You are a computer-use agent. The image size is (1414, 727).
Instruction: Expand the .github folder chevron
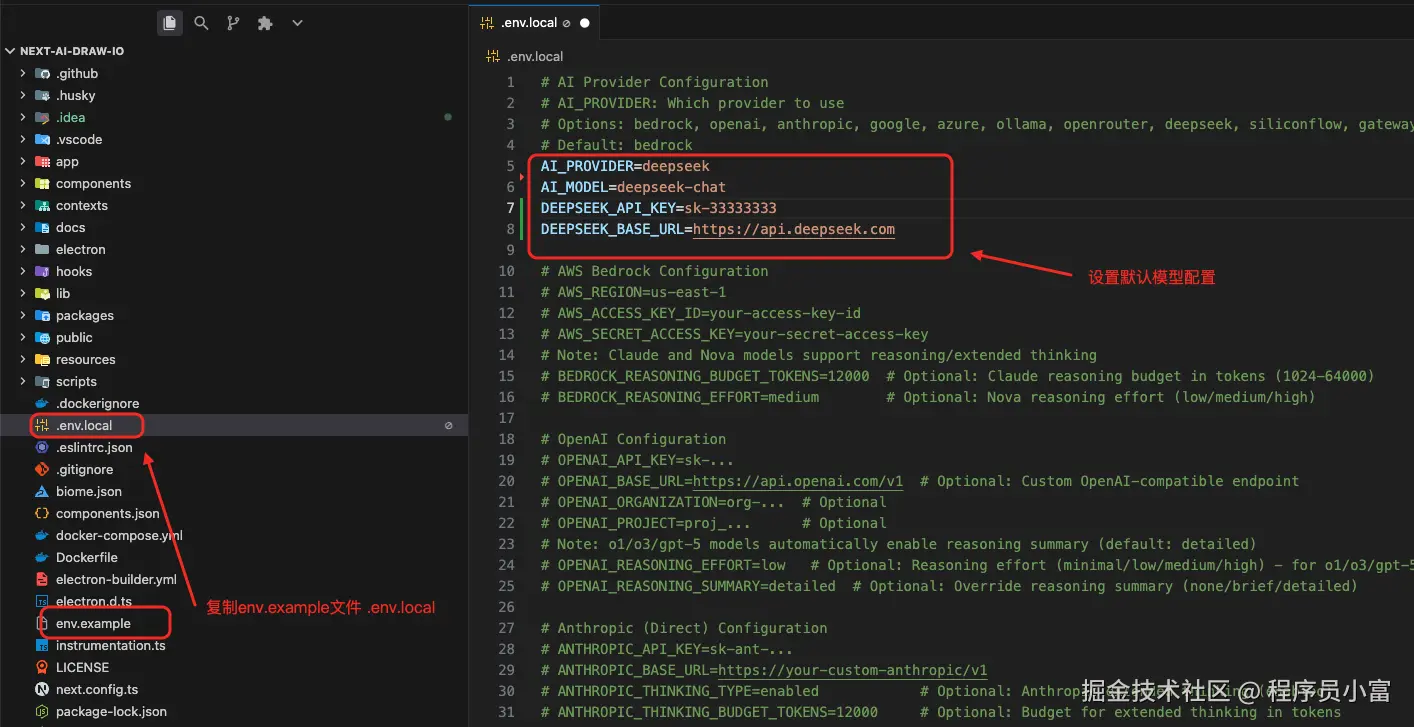23,73
